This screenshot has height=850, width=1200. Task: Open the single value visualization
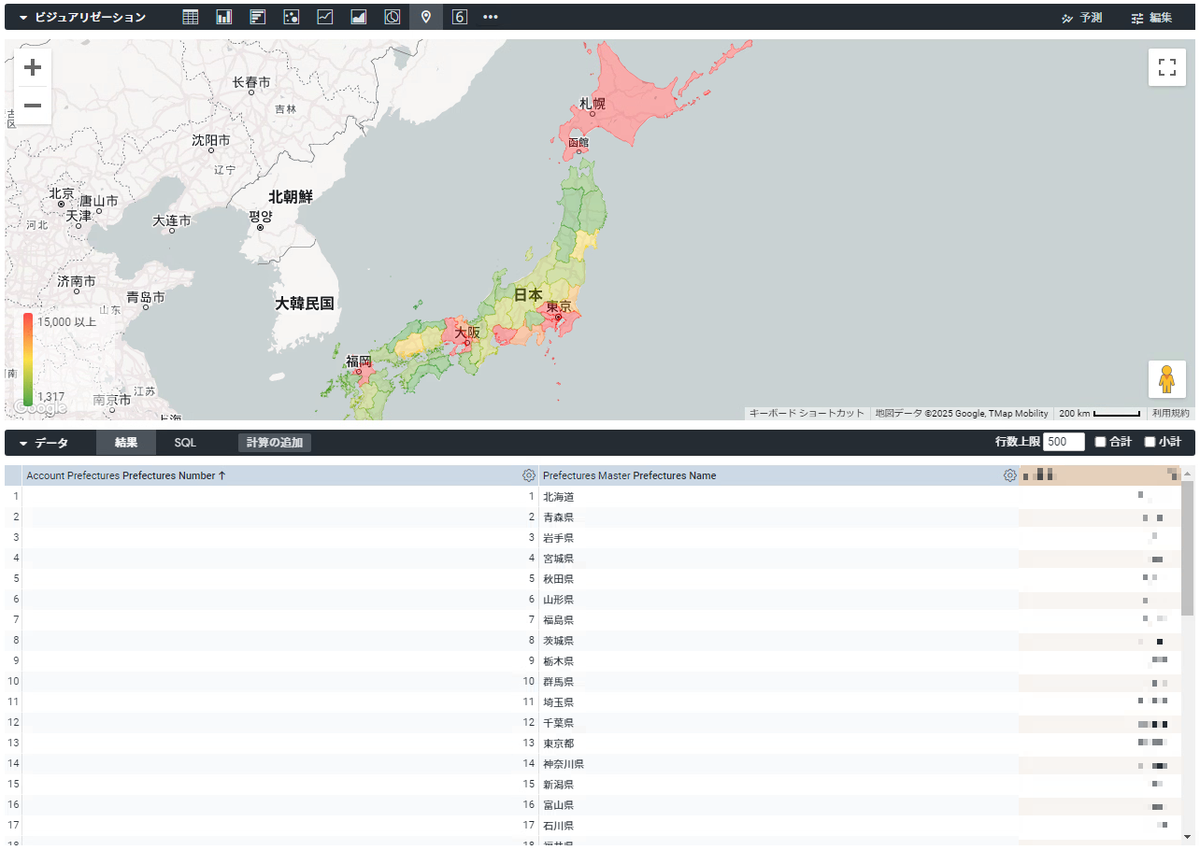(459, 16)
